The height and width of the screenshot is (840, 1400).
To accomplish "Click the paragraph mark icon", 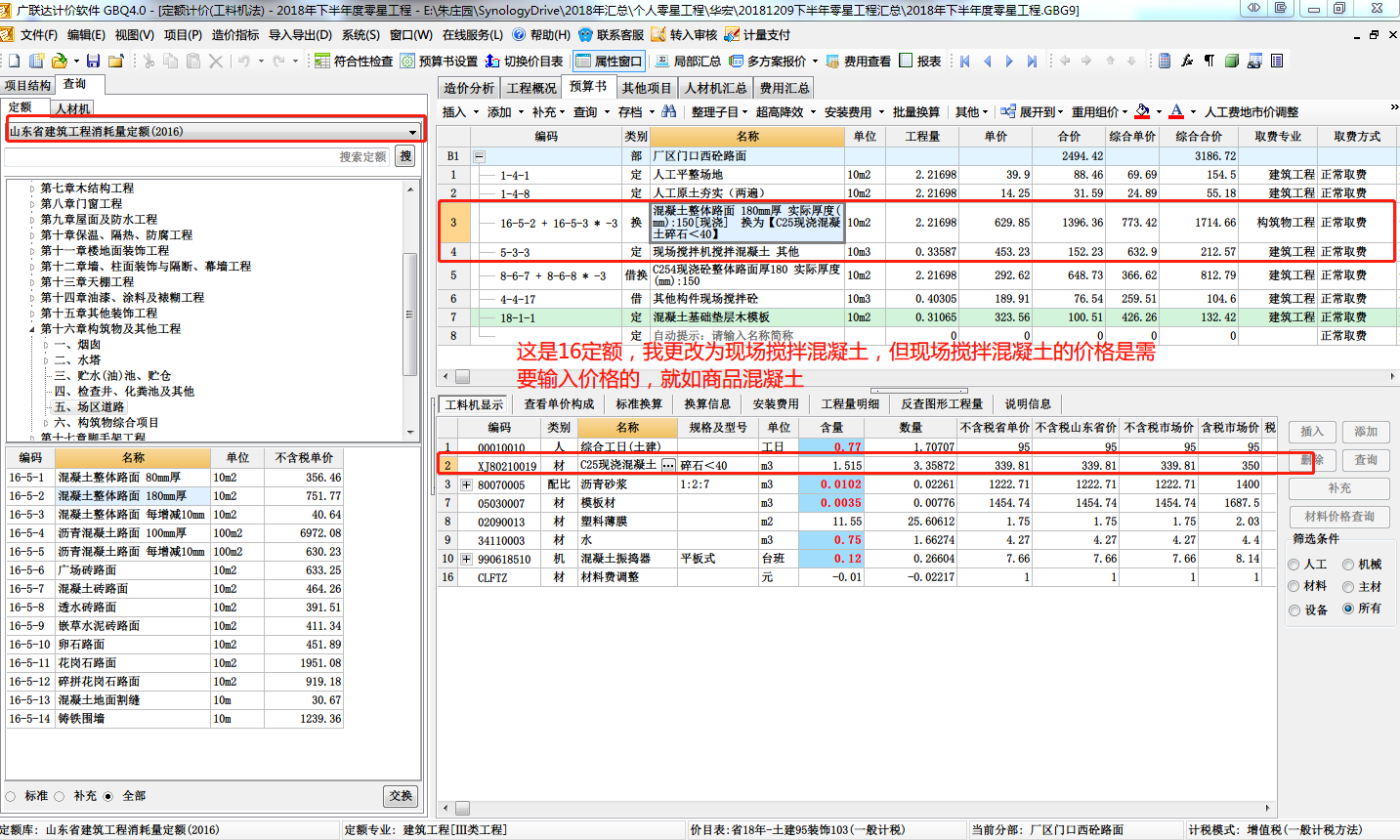I will click(1209, 61).
